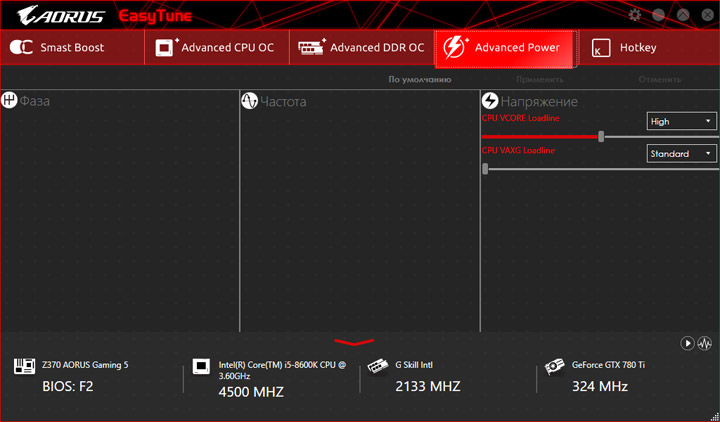This screenshot has height=422, width=720.
Task: Switch to Advanced CPU OC tab
Action: click(x=217, y=48)
